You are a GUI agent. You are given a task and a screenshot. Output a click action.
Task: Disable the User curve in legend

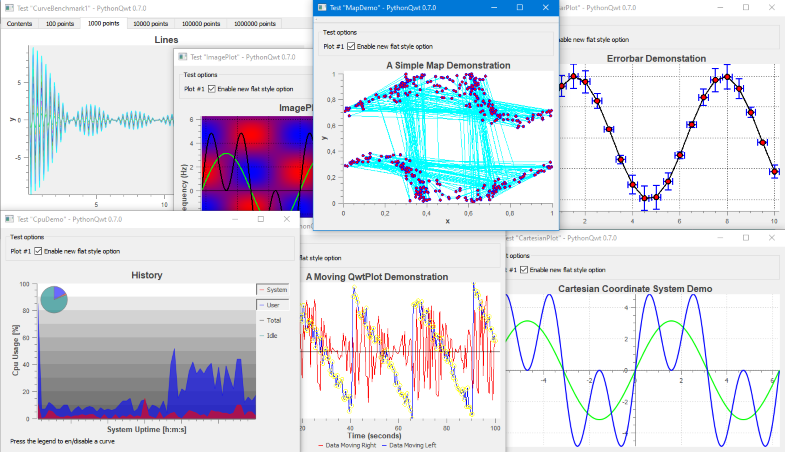click(274, 305)
